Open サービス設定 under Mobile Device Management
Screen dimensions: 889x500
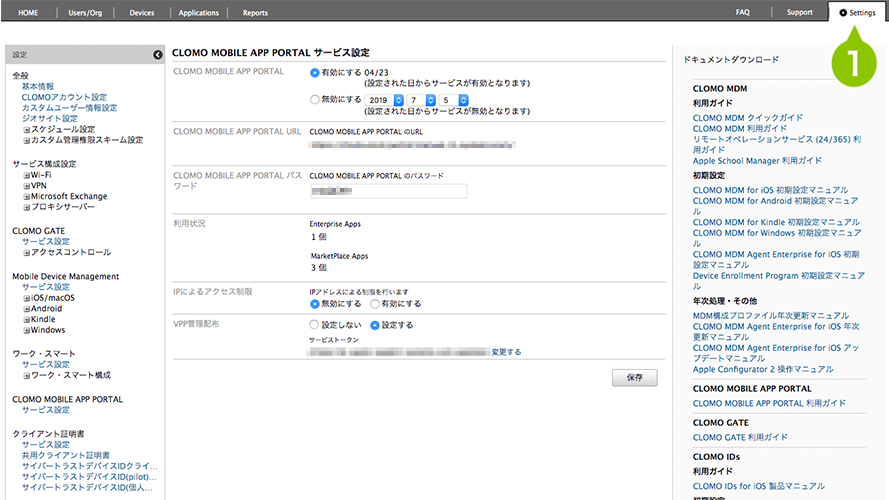coord(45,287)
